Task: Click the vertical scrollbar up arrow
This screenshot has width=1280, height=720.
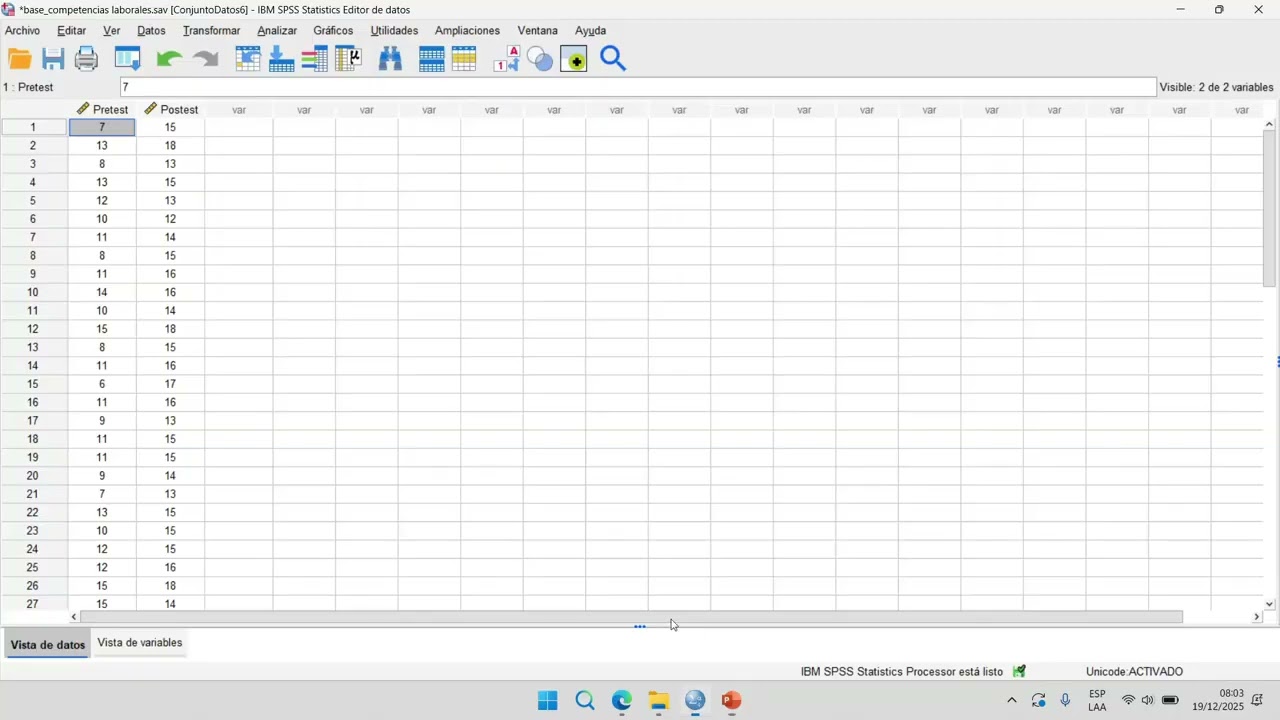Action: (x=1270, y=124)
